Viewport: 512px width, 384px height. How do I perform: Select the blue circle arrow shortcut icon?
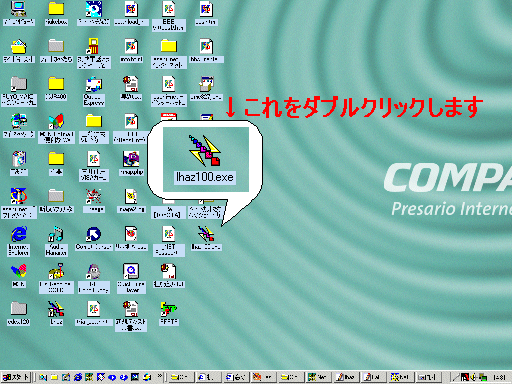pyautogui.click(x=94, y=234)
